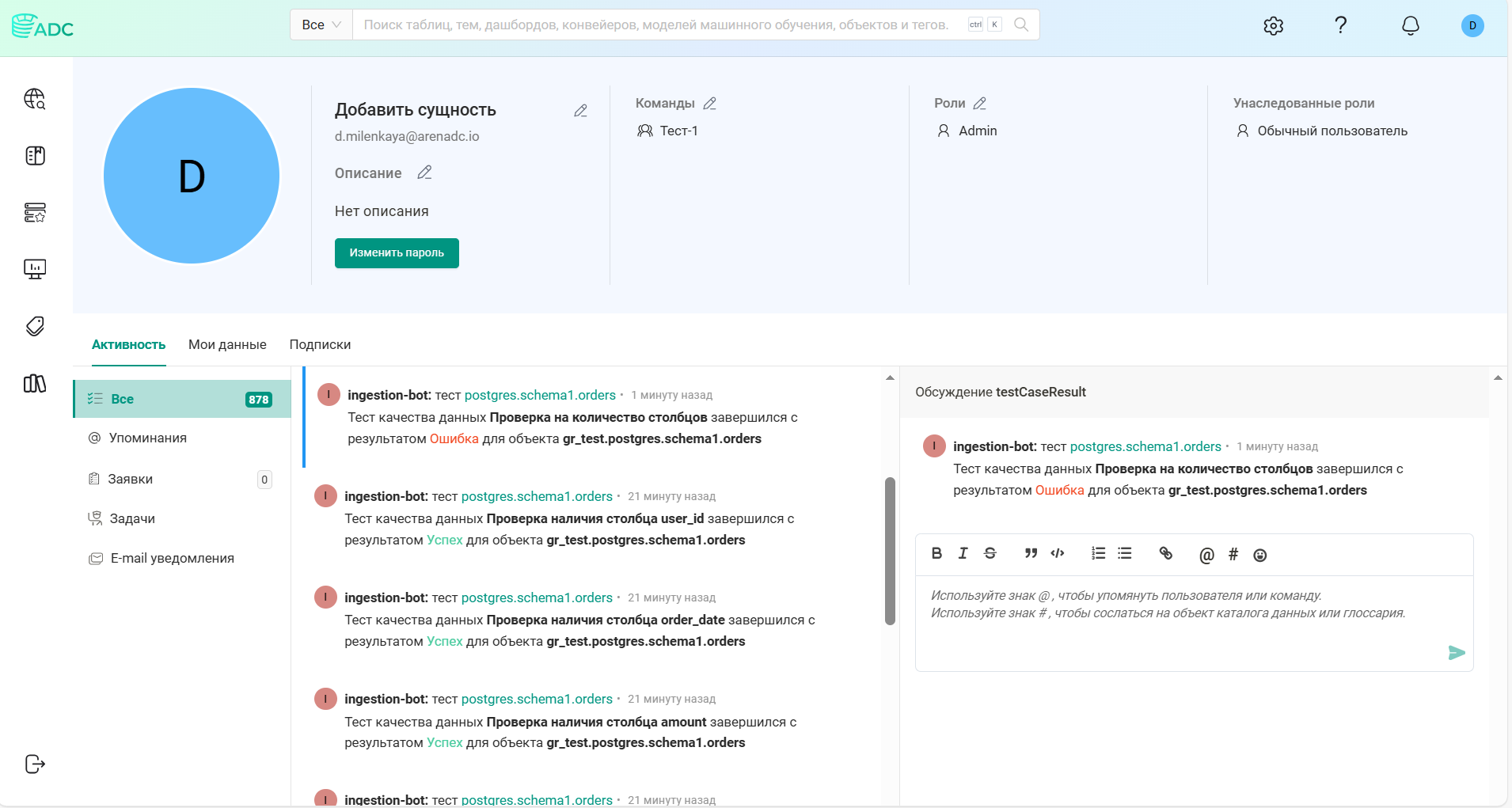Open the 'Все' search scope dropdown

click(x=320, y=25)
